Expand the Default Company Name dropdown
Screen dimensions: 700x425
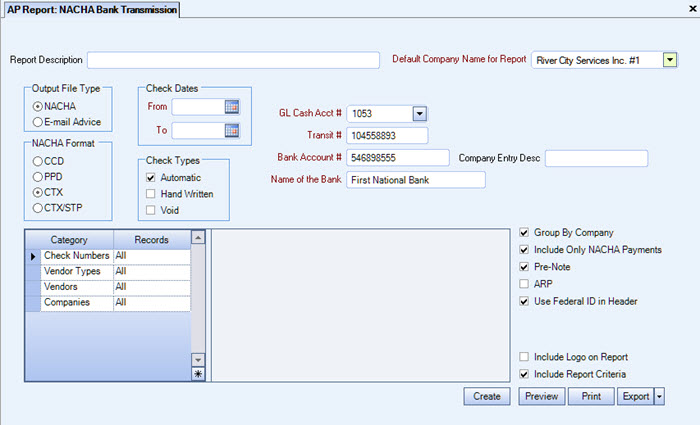670,60
